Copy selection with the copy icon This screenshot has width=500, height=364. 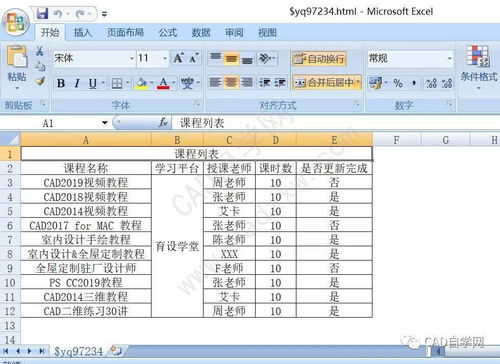[40, 66]
